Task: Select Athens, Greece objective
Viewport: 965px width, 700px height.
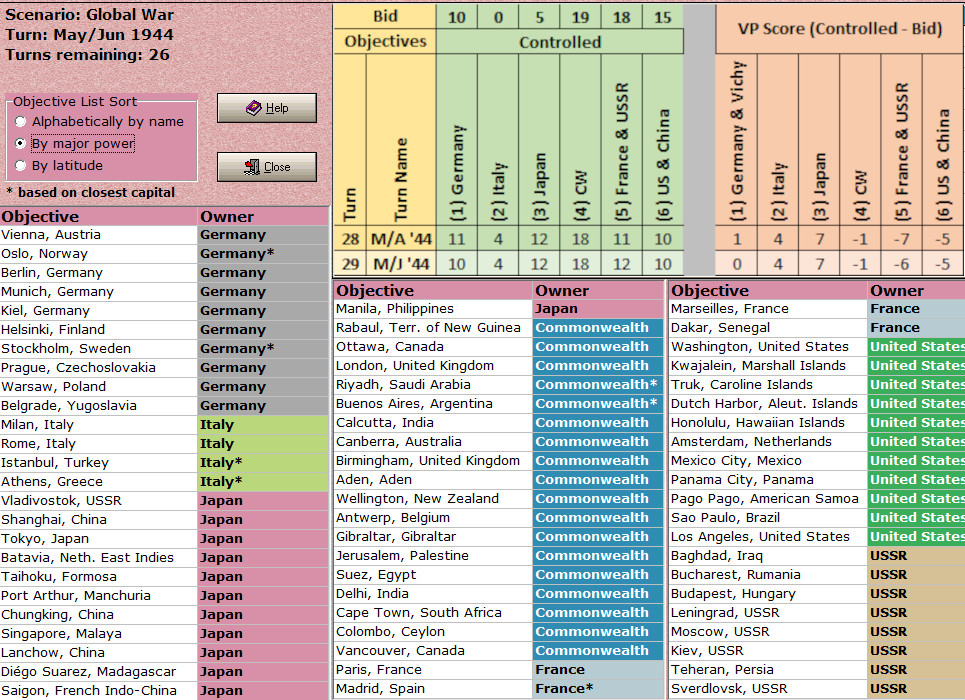Action: pyautogui.click(x=98, y=481)
